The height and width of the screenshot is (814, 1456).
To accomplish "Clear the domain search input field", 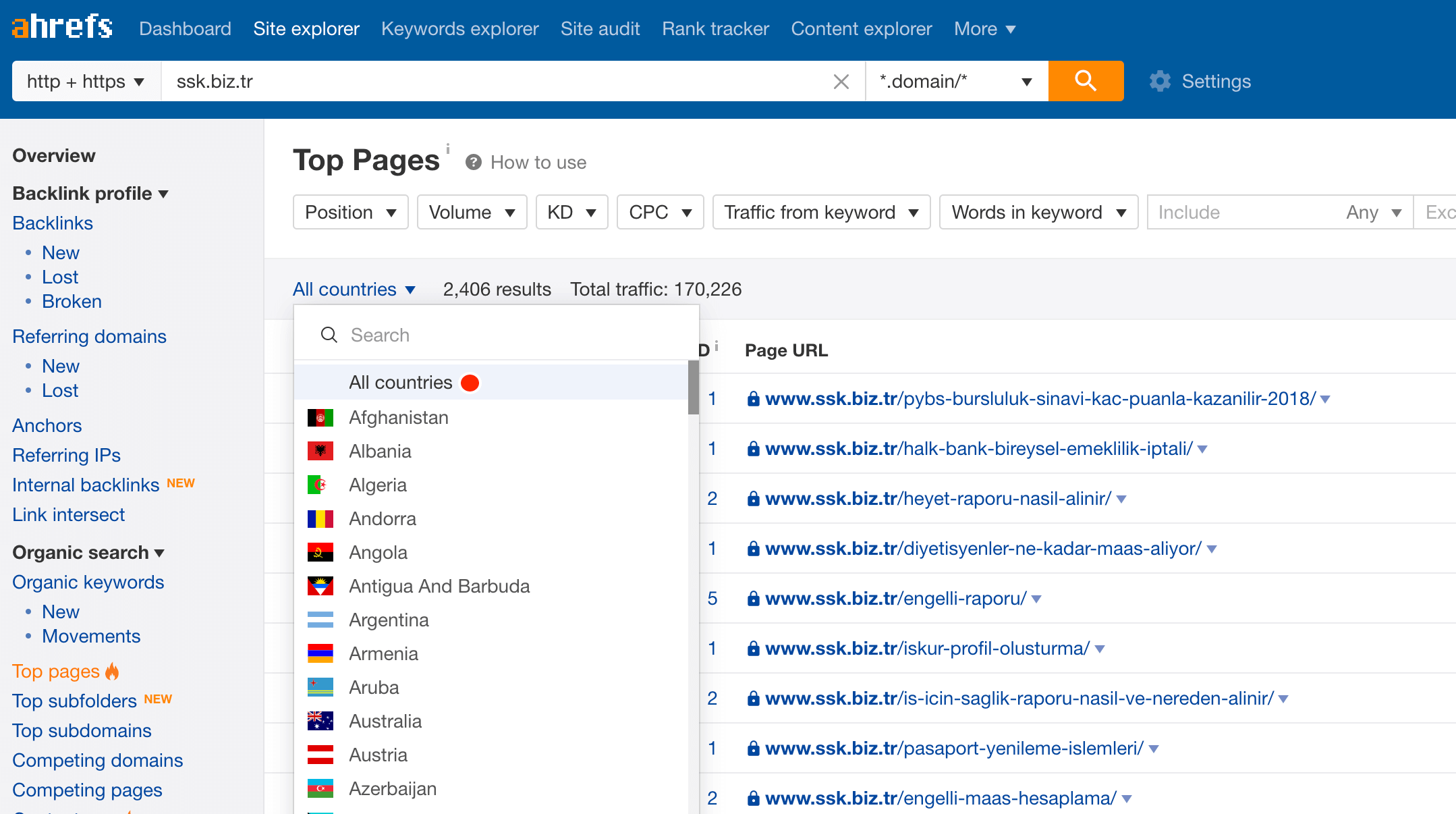I will pyautogui.click(x=840, y=81).
